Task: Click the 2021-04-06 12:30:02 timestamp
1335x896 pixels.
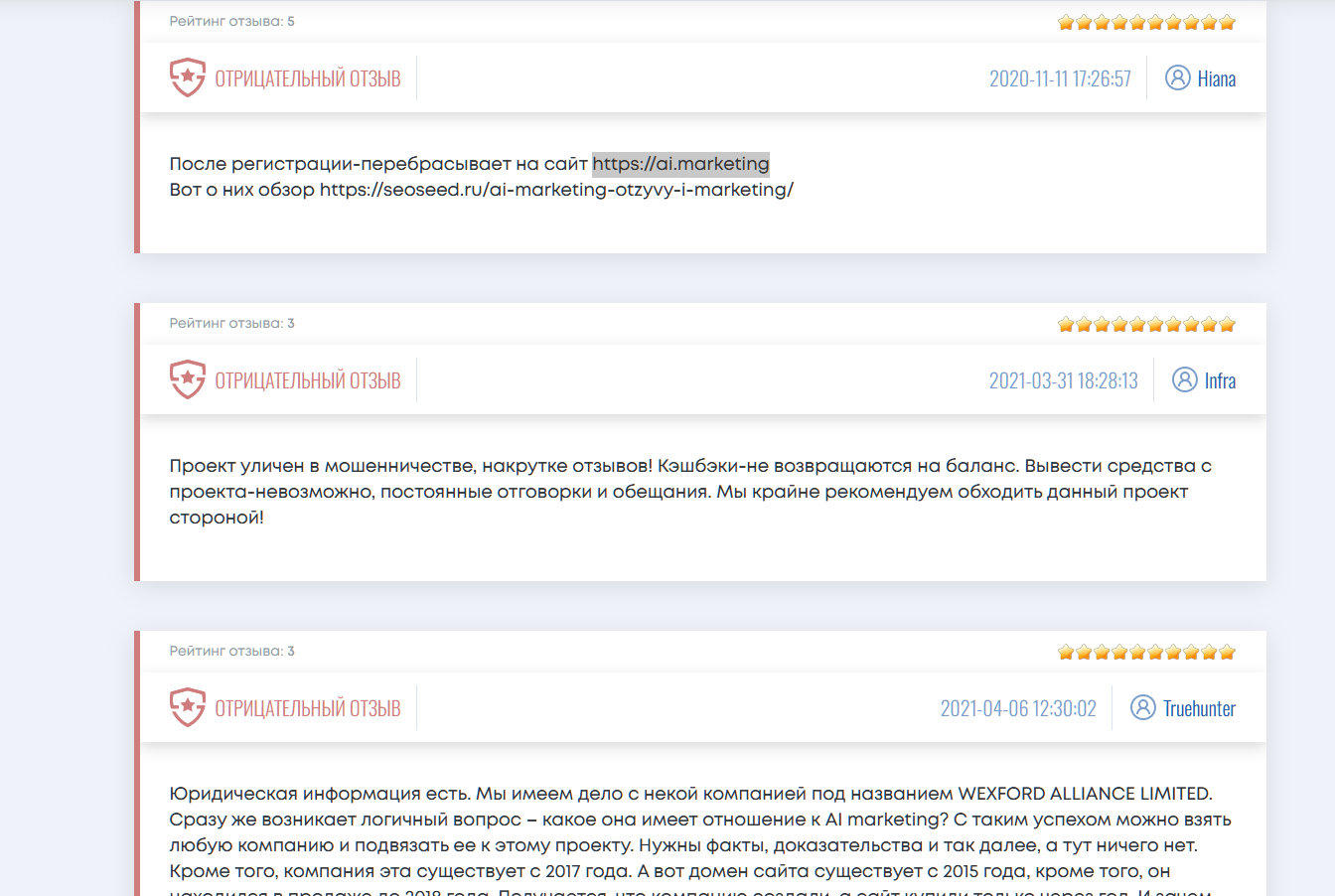Action: click(x=1018, y=708)
